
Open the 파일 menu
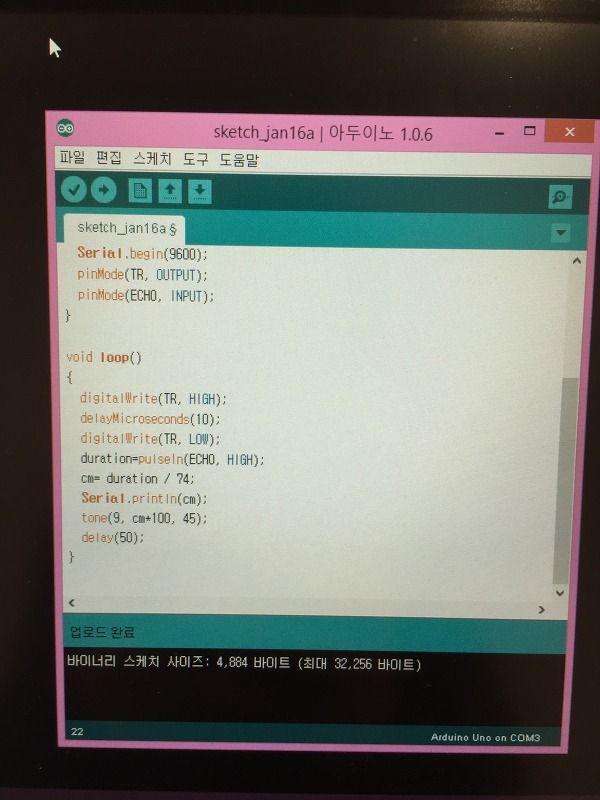tap(72, 157)
